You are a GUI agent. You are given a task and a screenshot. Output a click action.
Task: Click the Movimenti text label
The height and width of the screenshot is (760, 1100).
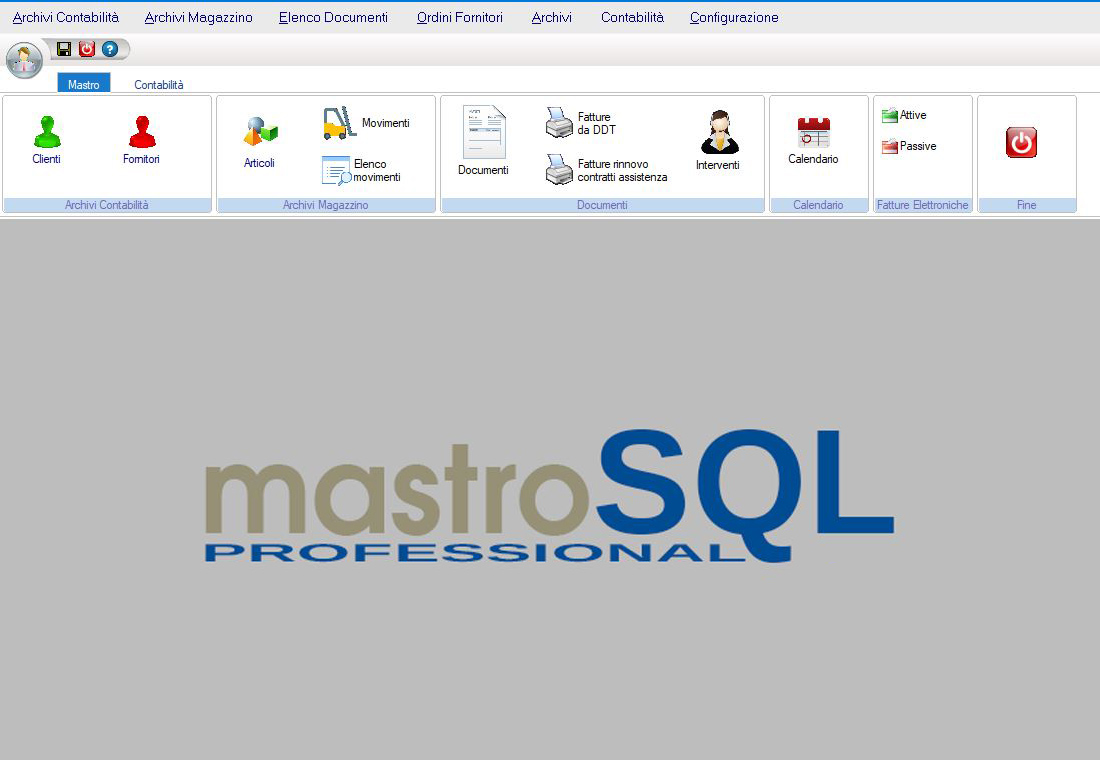click(x=386, y=123)
